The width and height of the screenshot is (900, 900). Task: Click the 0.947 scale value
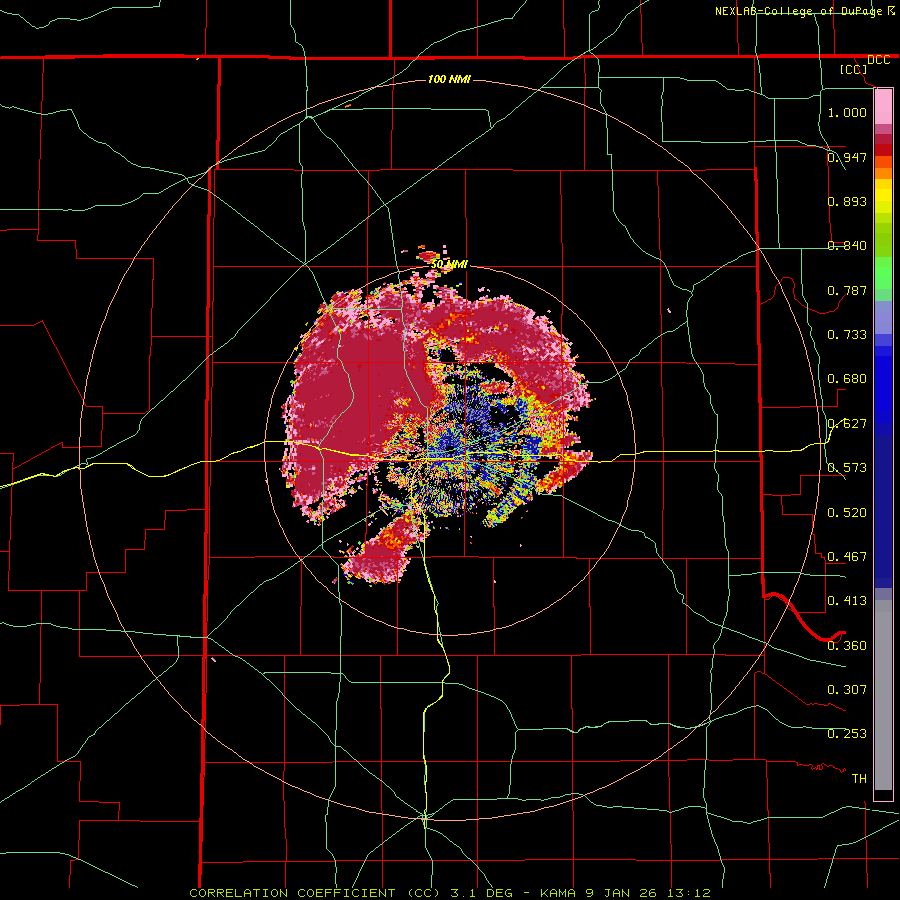(x=847, y=157)
